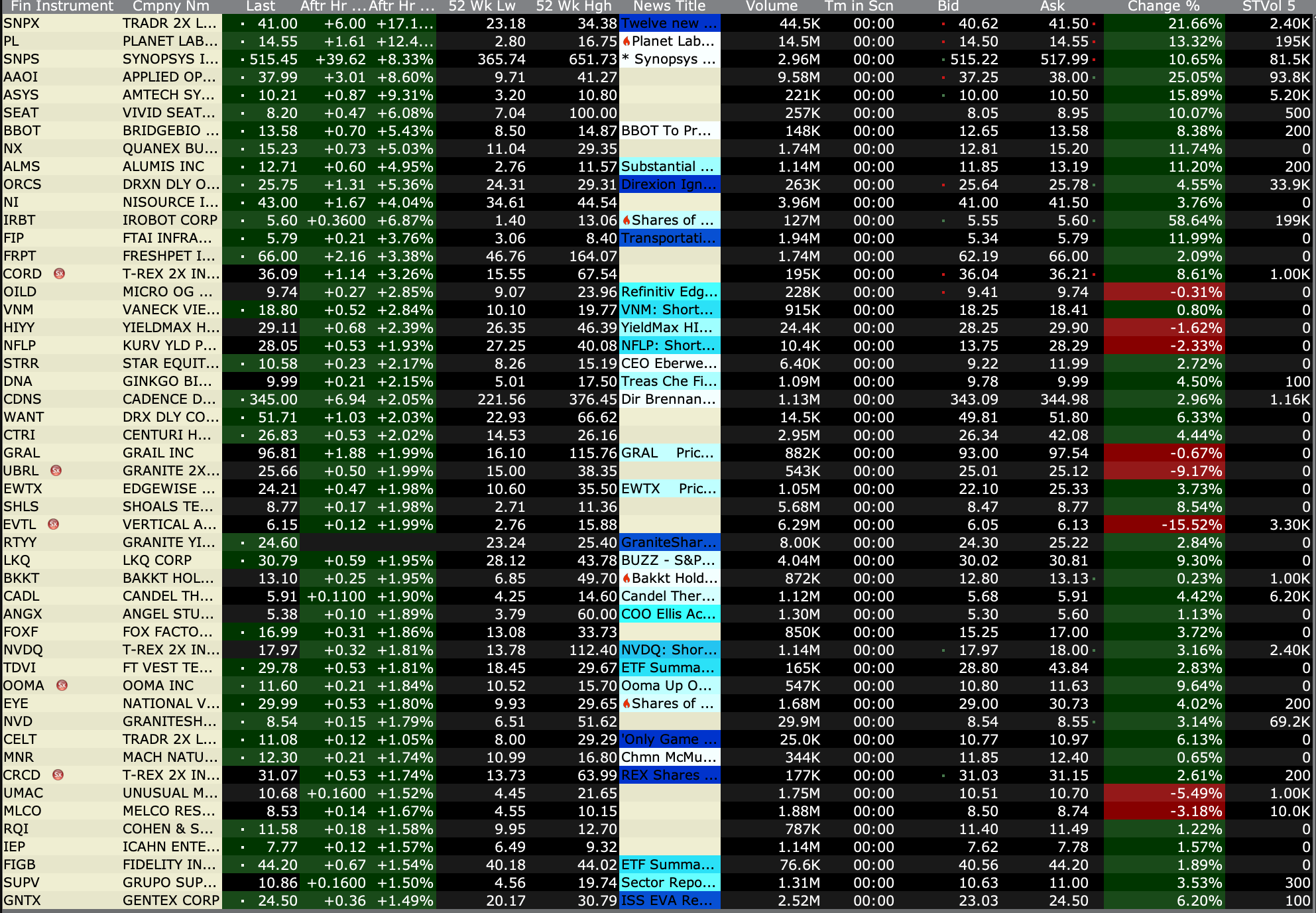Click the flame icon on Bakkt Hold news

(626, 578)
